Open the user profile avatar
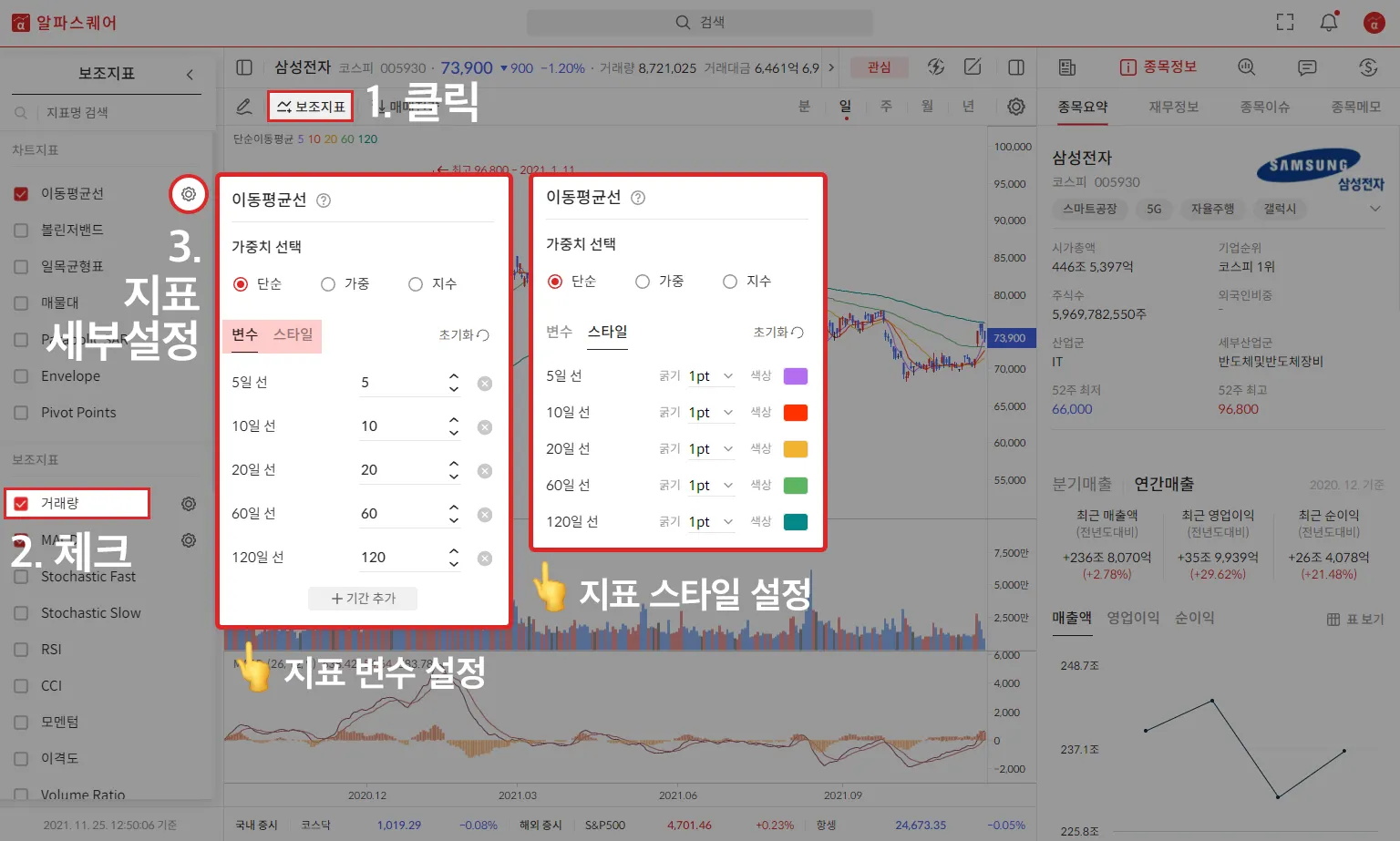1400x841 pixels. [x=1374, y=23]
